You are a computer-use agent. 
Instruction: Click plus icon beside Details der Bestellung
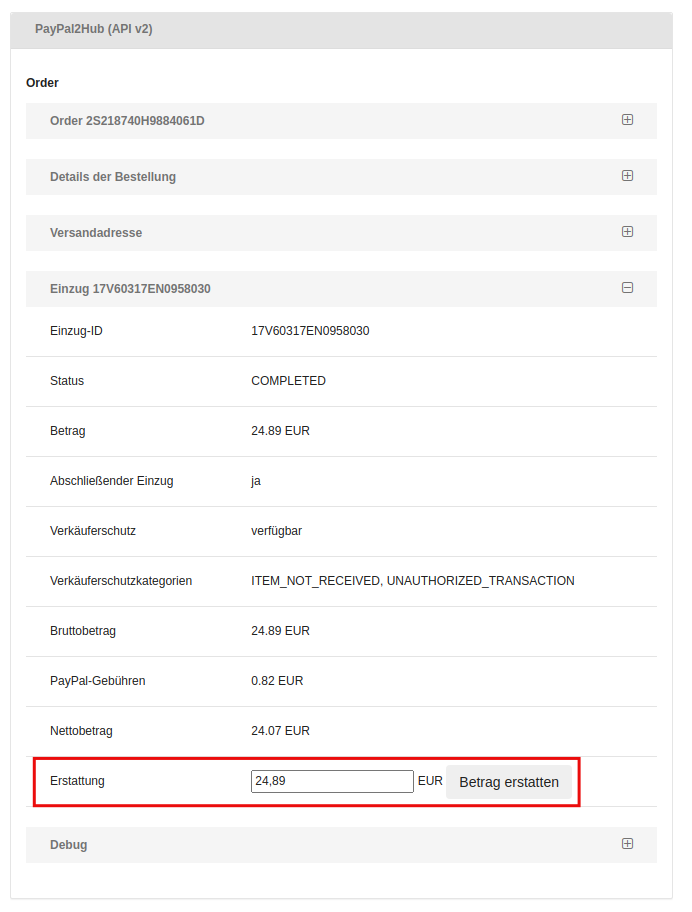tap(627, 176)
